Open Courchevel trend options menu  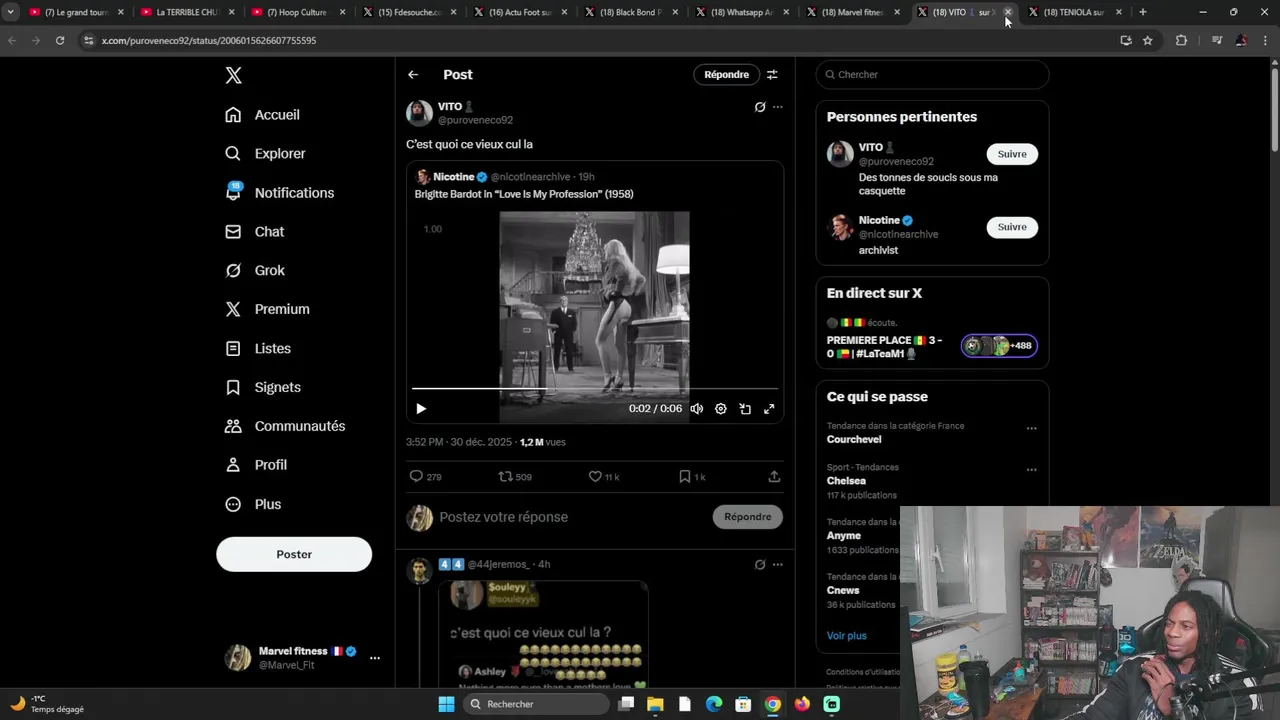1031,428
